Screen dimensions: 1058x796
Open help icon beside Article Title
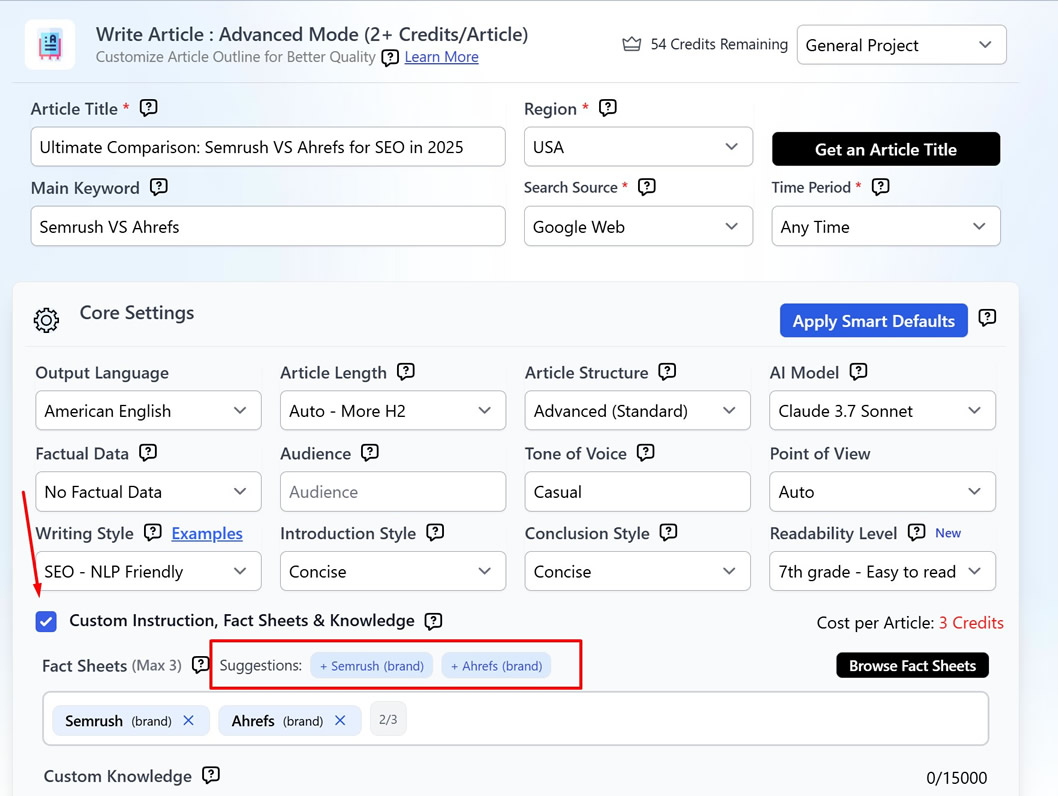148,108
